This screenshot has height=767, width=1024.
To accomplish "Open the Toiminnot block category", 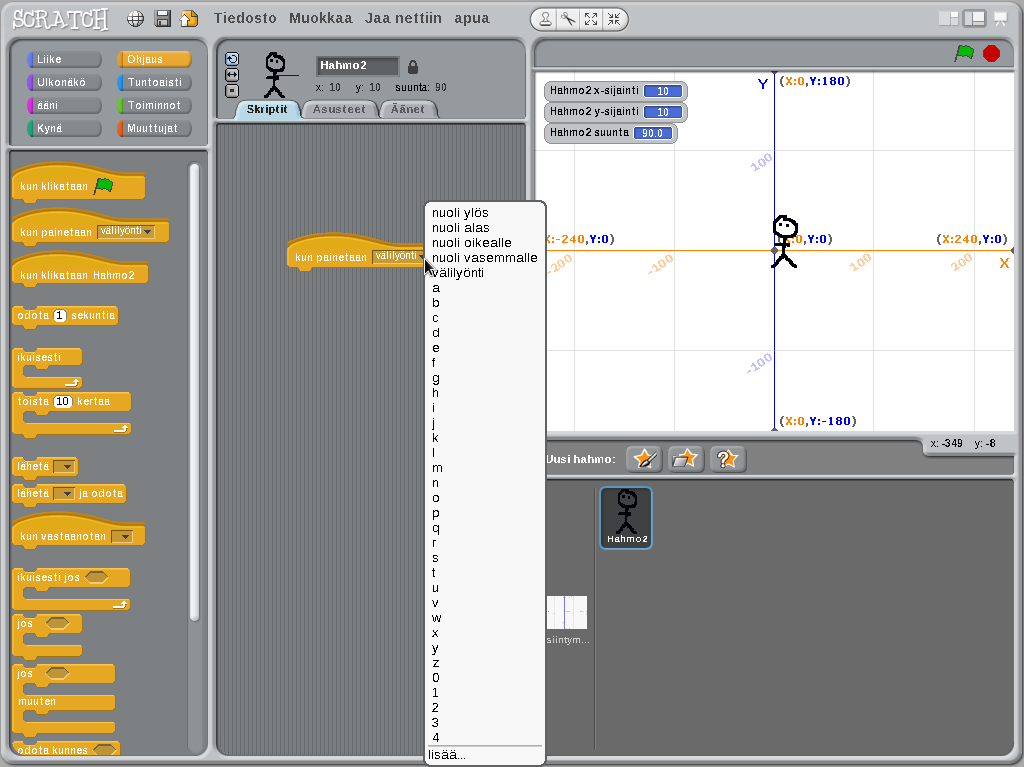I will pos(154,105).
